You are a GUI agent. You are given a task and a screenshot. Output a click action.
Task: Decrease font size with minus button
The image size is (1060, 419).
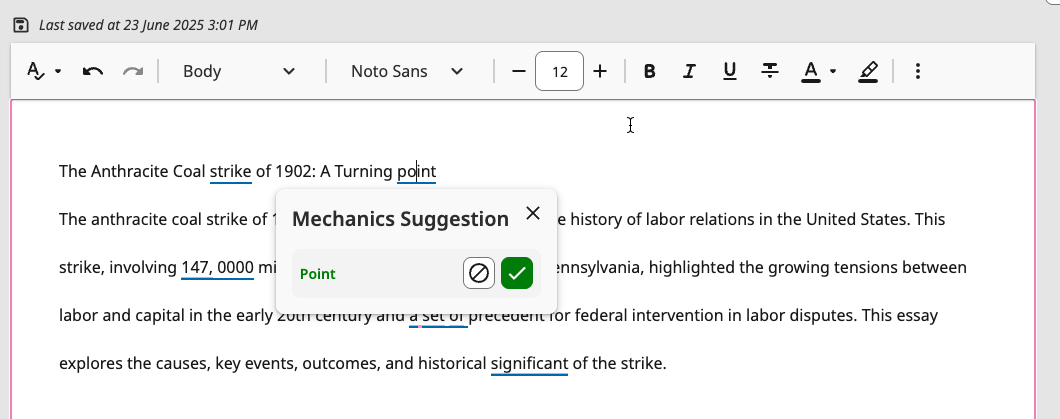pyautogui.click(x=518, y=71)
